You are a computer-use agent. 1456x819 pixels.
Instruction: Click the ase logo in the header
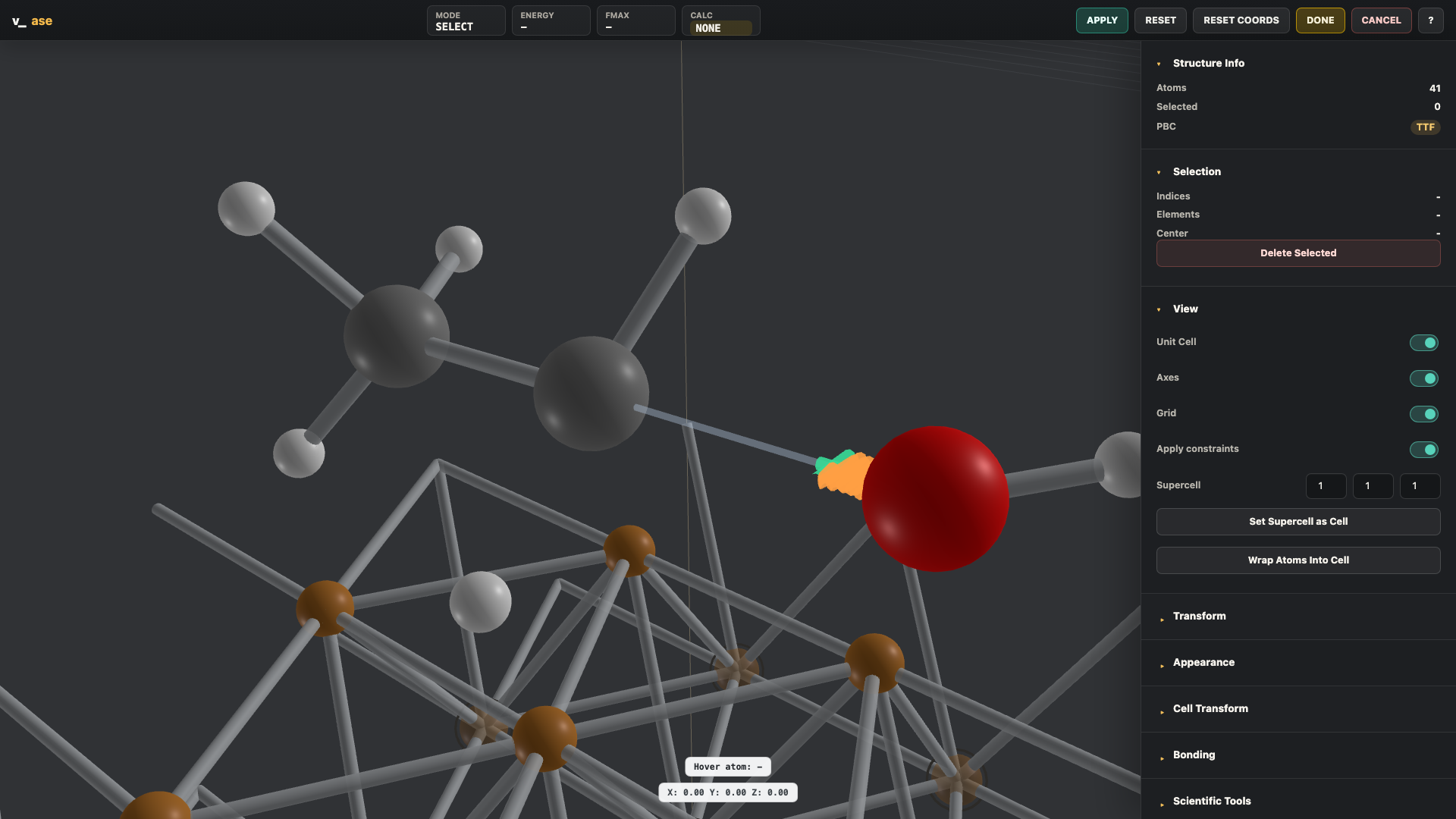32,21
